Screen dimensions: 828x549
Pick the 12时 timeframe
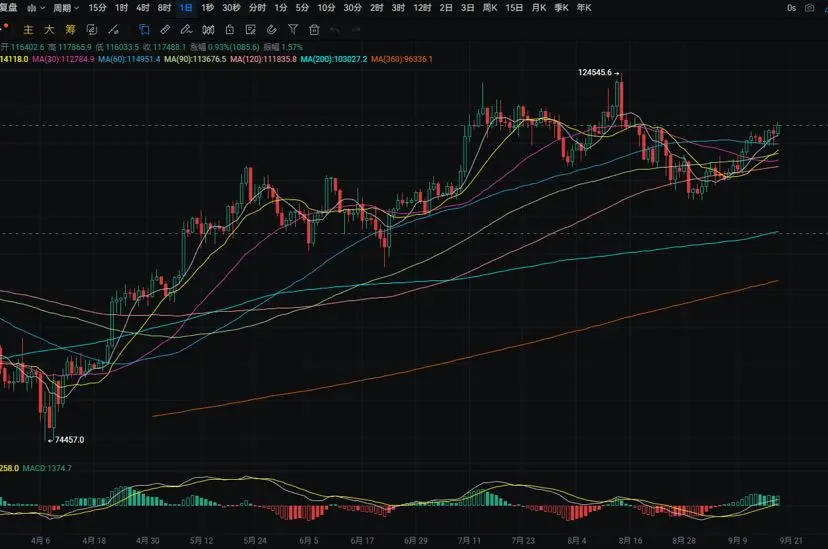422,8
